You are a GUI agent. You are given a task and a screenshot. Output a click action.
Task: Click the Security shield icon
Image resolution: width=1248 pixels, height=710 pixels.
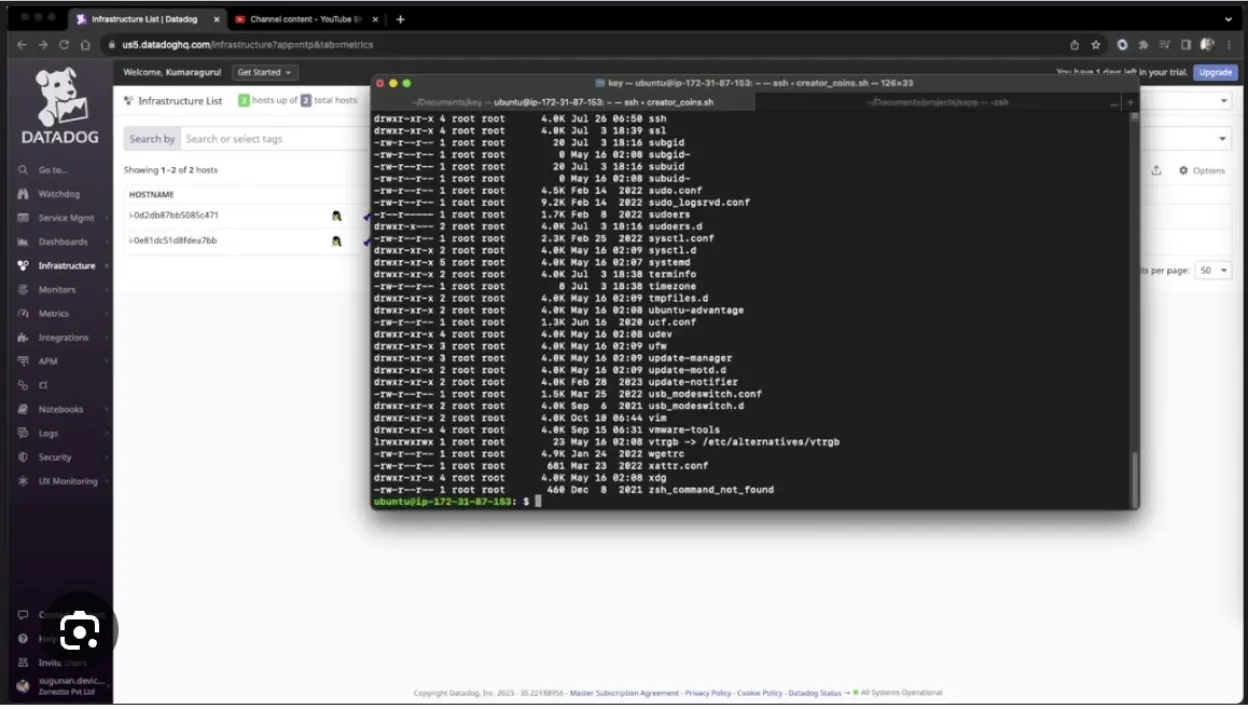point(23,457)
